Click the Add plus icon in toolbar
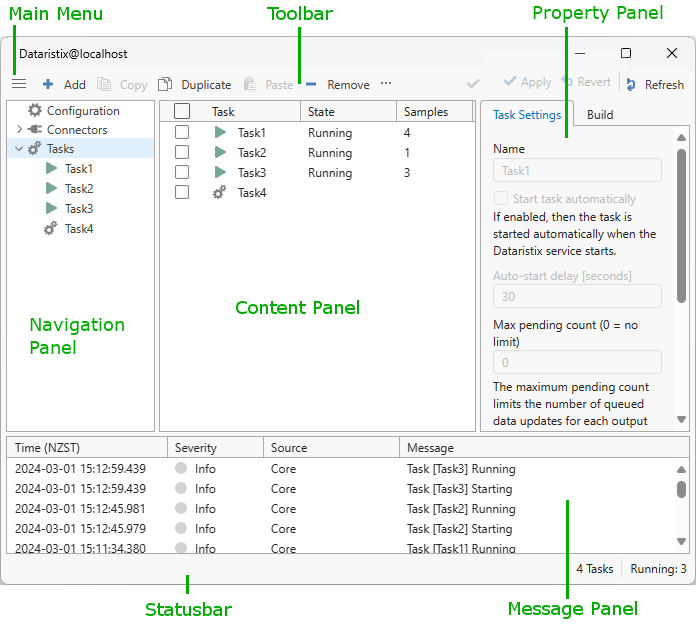Image resolution: width=696 pixels, height=624 pixels. coord(48,85)
